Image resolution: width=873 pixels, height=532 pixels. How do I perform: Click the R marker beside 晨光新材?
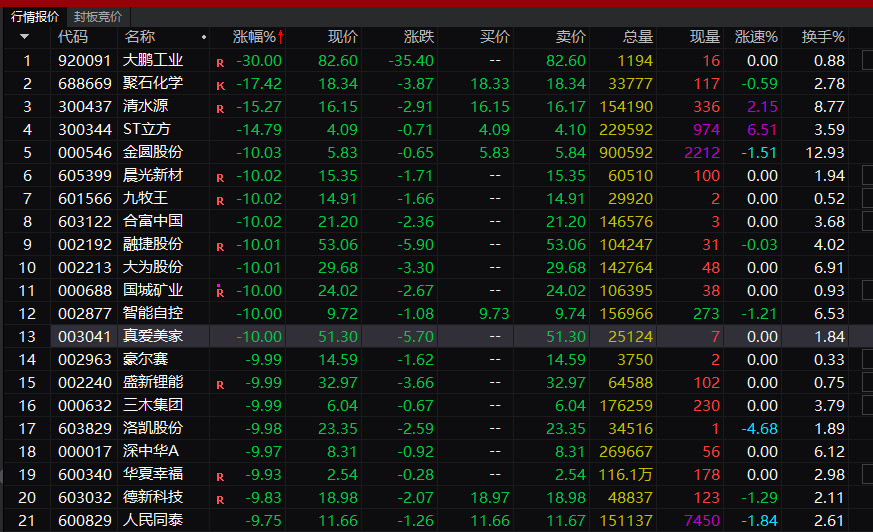click(220, 178)
